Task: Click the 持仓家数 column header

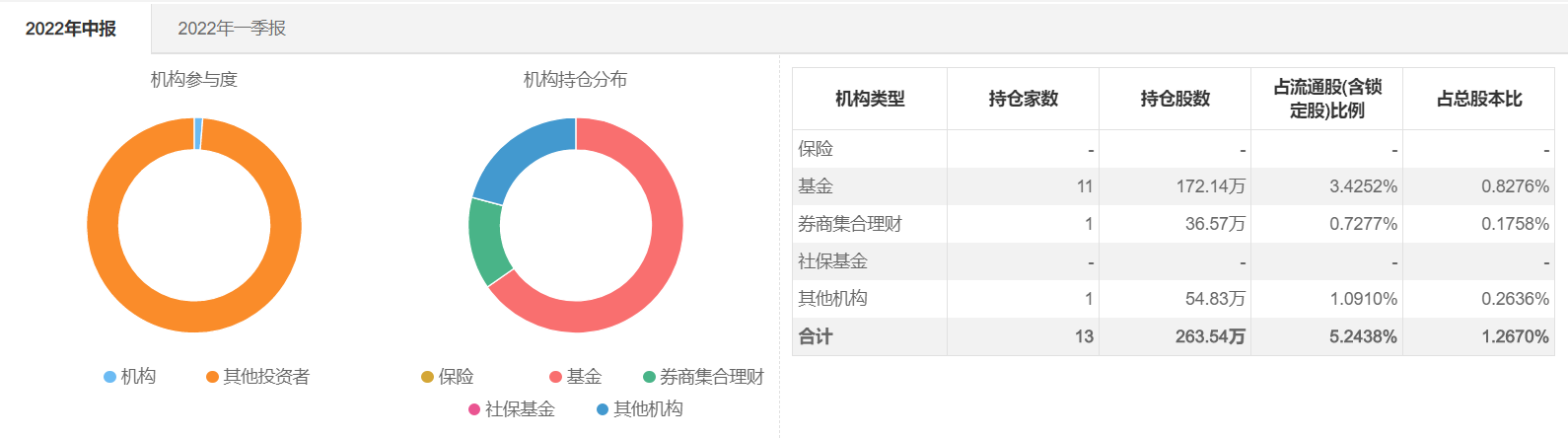Action: coord(1023,99)
